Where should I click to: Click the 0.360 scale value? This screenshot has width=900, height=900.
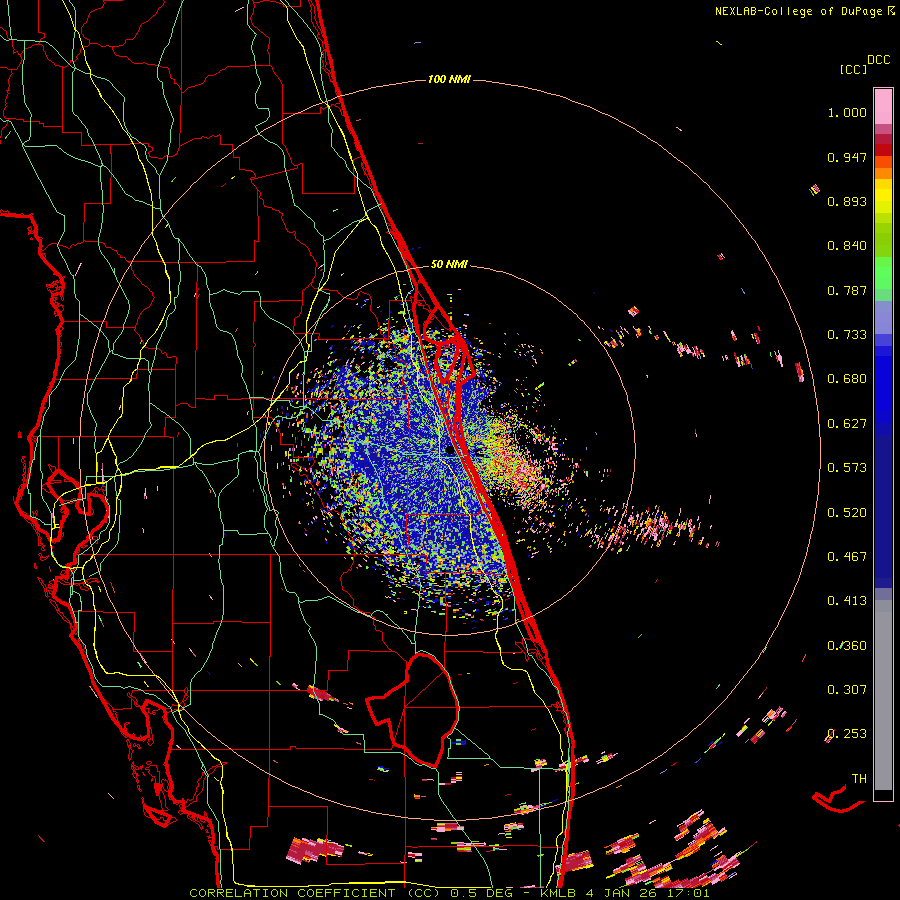(x=847, y=646)
